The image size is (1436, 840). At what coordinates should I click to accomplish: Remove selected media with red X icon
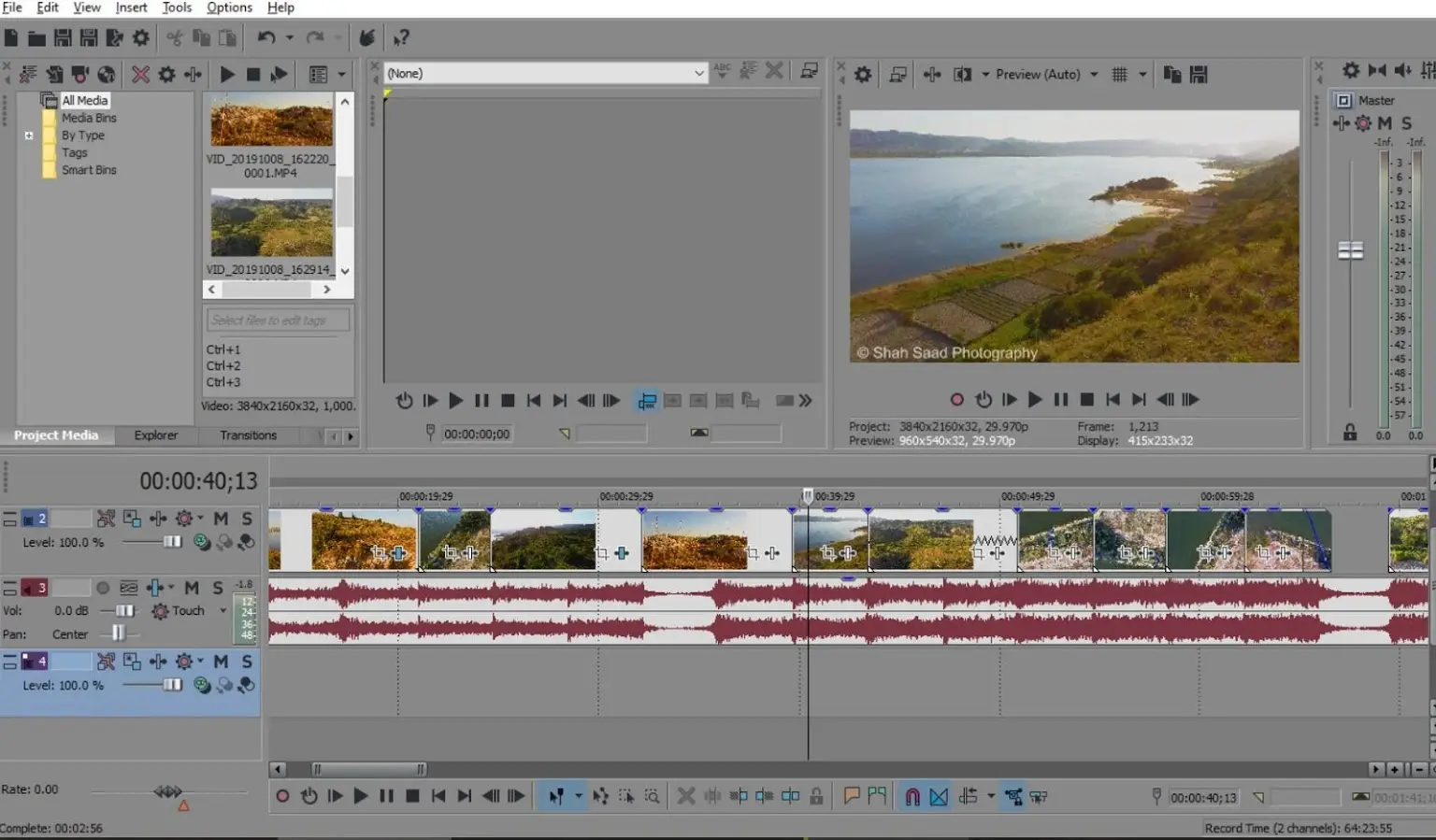140,74
